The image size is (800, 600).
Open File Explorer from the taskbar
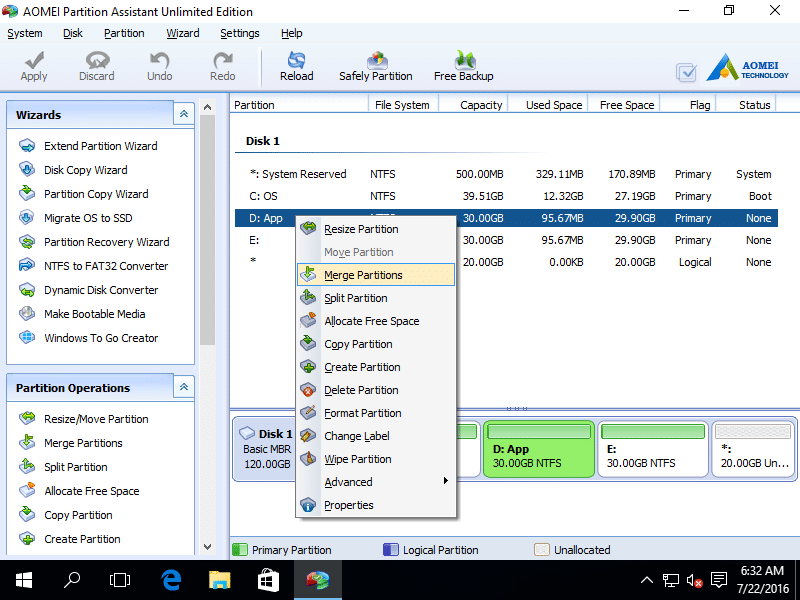pyautogui.click(x=220, y=580)
